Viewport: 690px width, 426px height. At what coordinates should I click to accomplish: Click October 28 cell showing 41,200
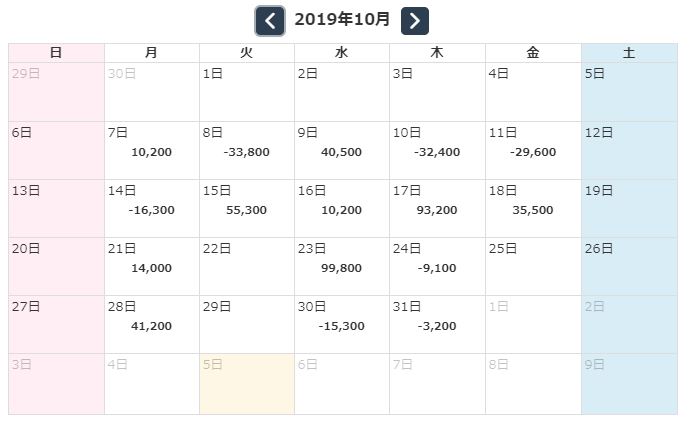[152, 325]
